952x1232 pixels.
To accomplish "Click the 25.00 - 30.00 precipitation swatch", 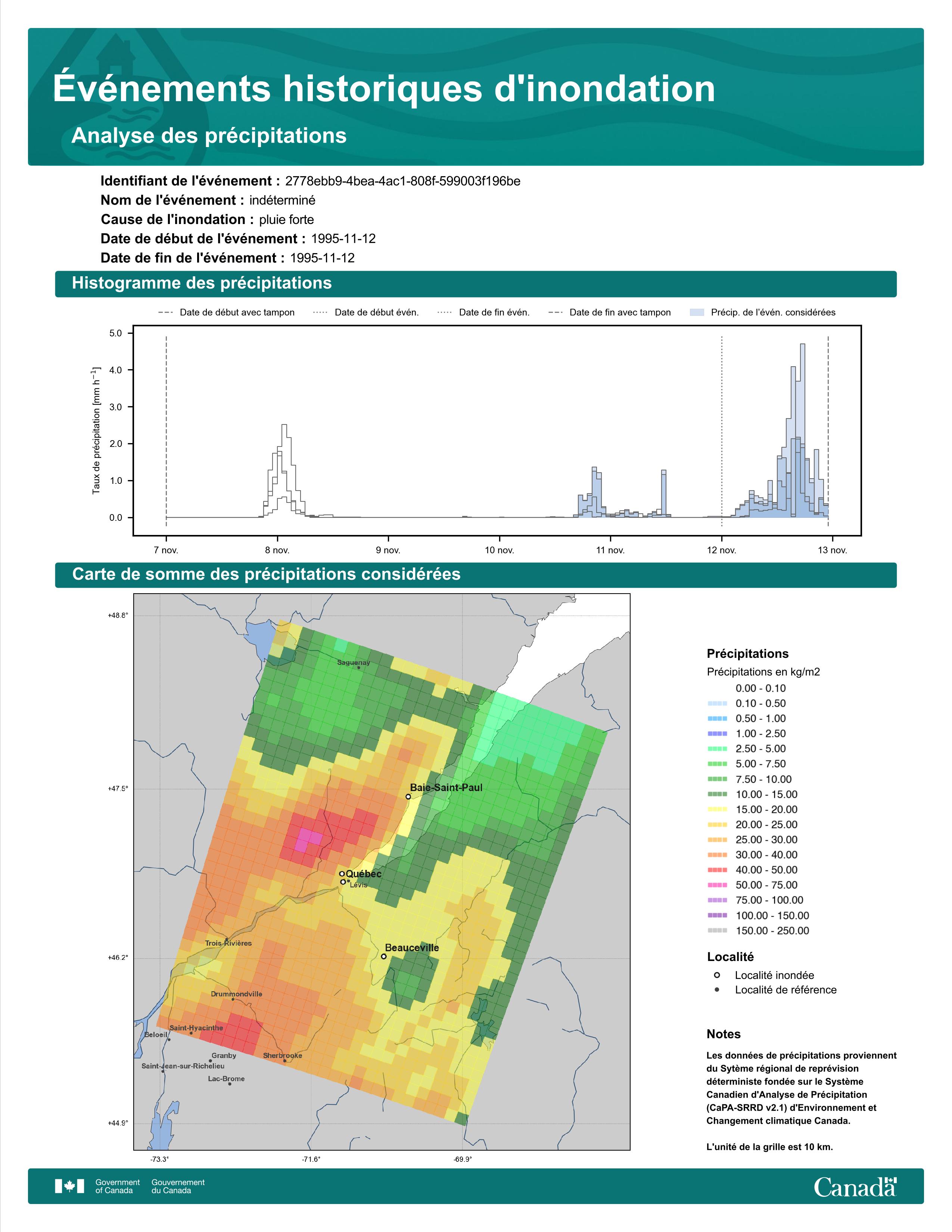I will (717, 840).
